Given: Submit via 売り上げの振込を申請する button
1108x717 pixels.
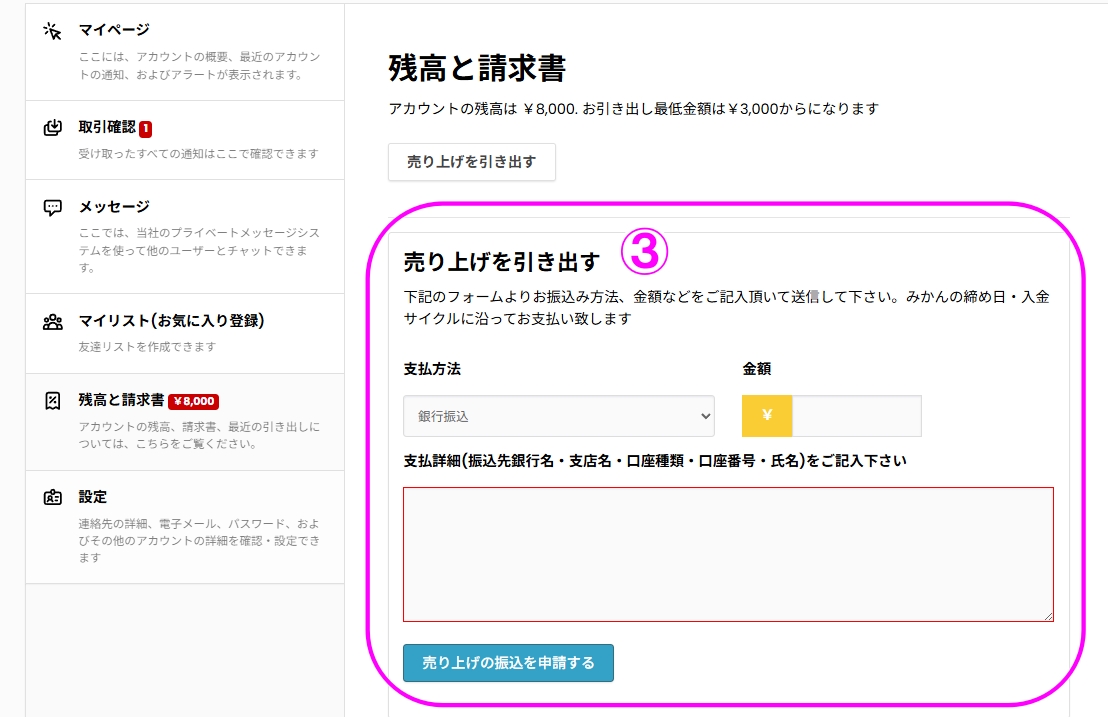Looking at the screenshot, I should pyautogui.click(x=508, y=662).
